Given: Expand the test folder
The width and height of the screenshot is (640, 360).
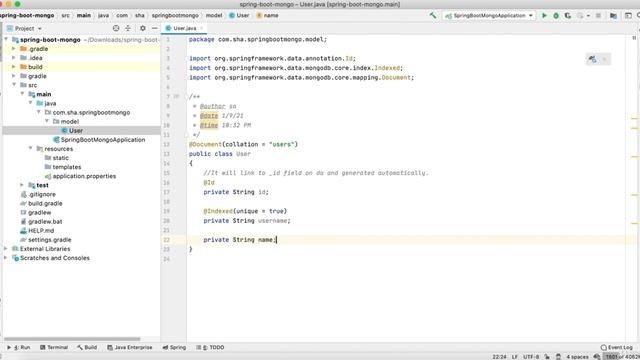Looking at the screenshot, I should 22,185.
